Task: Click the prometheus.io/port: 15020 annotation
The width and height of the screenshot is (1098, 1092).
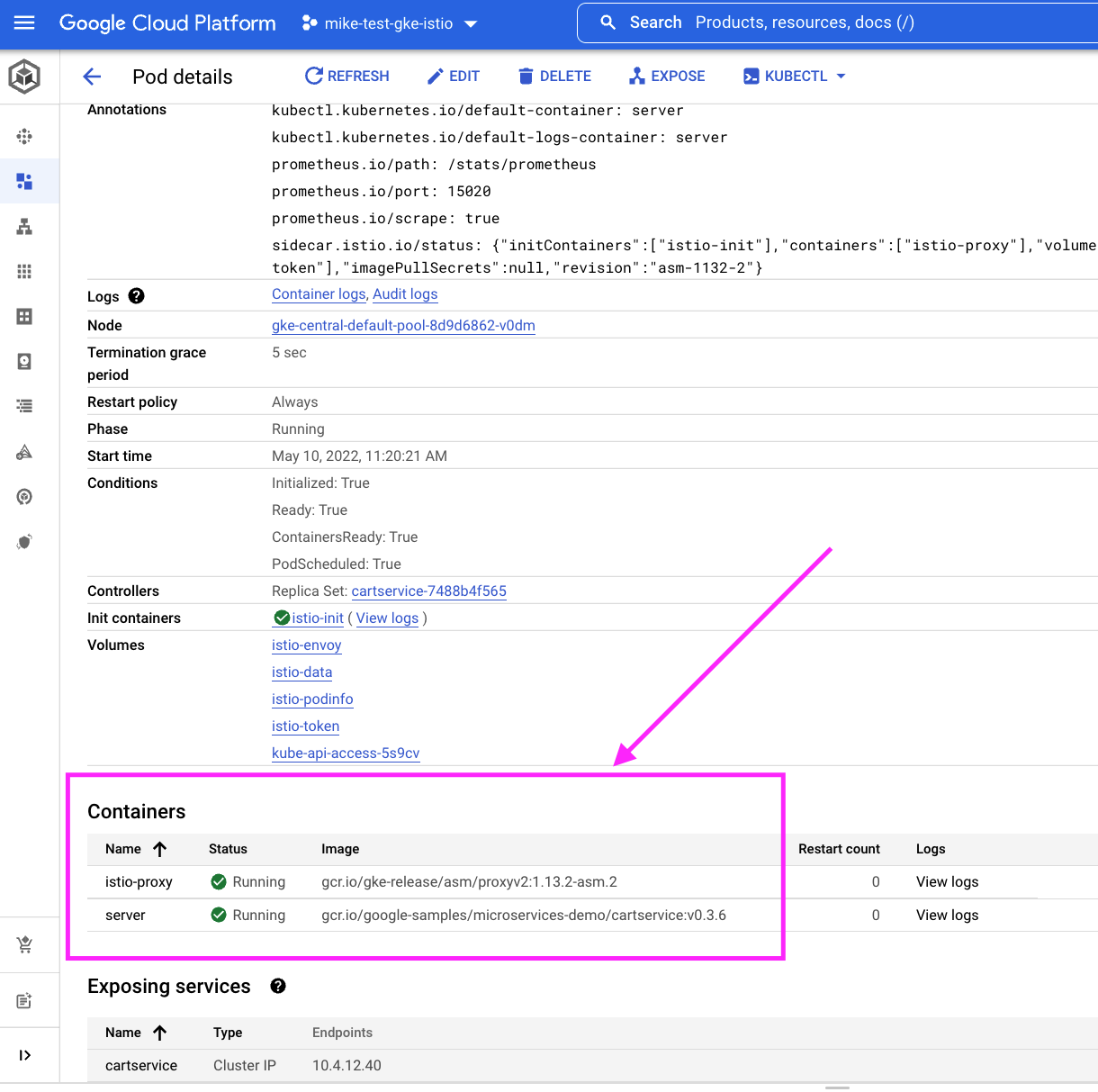Action: click(x=382, y=192)
